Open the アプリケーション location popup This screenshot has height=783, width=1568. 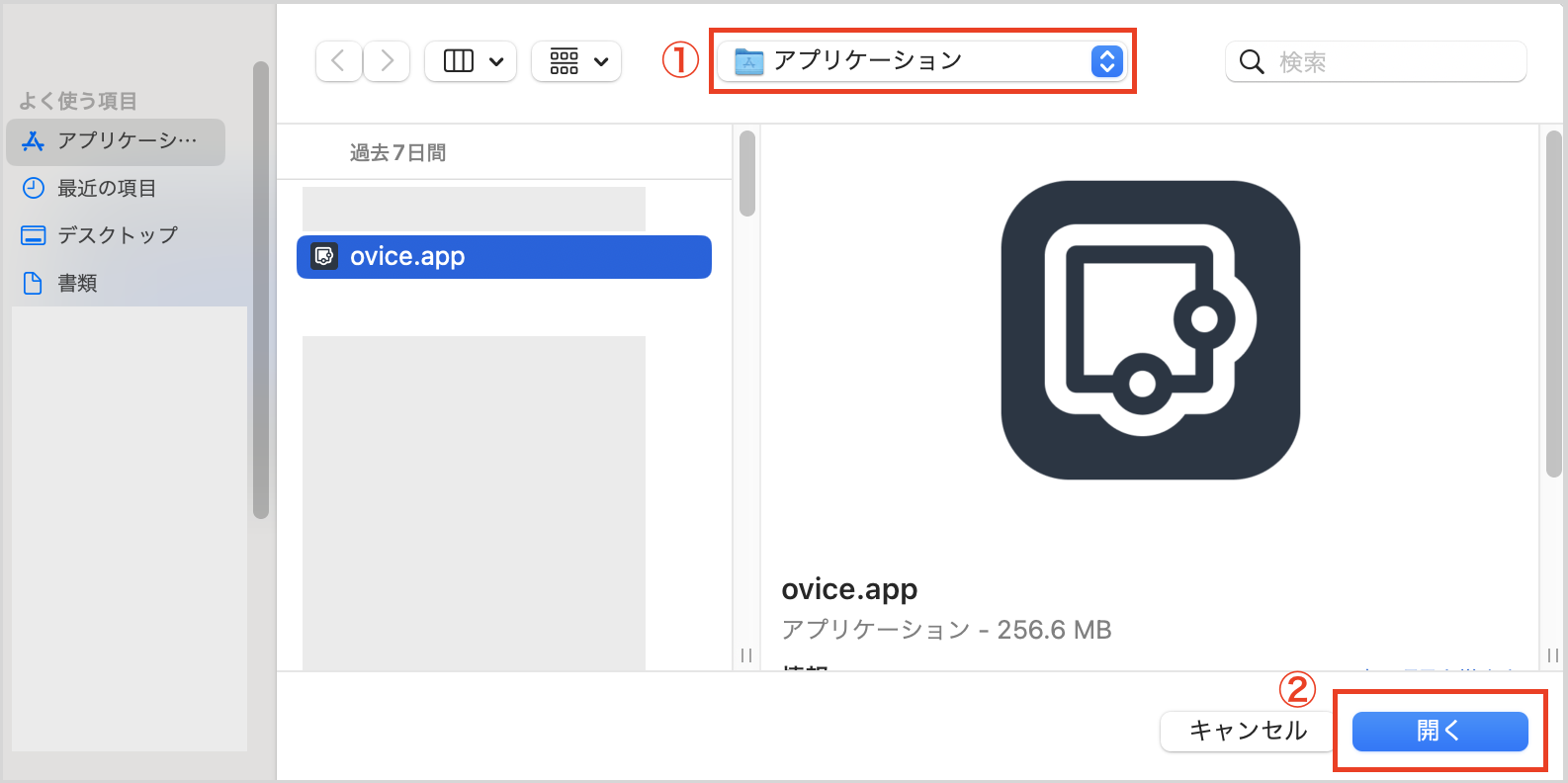click(921, 61)
